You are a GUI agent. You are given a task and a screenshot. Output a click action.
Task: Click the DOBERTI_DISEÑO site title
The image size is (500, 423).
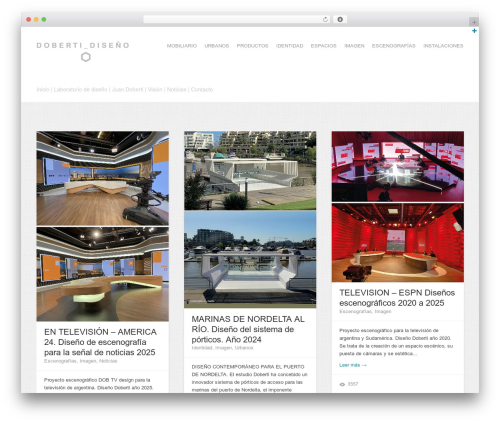click(83, 45)
